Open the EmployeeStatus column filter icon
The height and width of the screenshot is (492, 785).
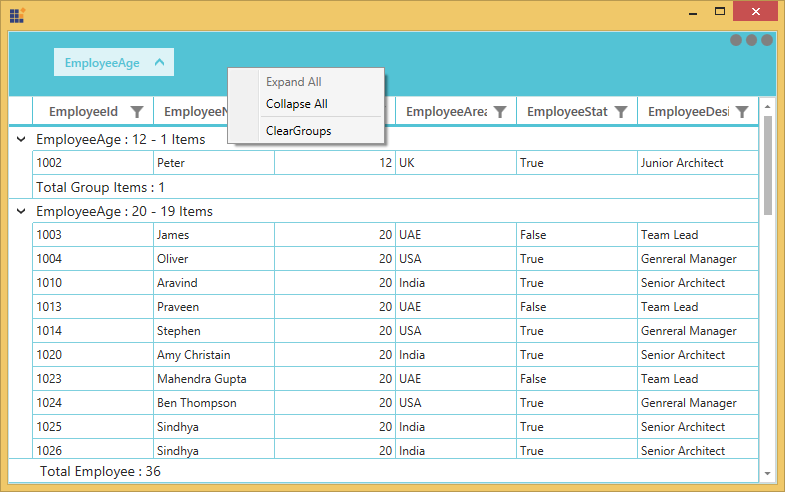621,112
